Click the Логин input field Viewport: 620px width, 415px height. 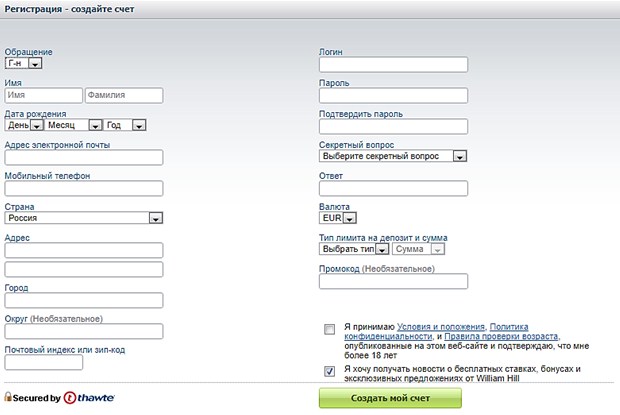tap(393, 65)
